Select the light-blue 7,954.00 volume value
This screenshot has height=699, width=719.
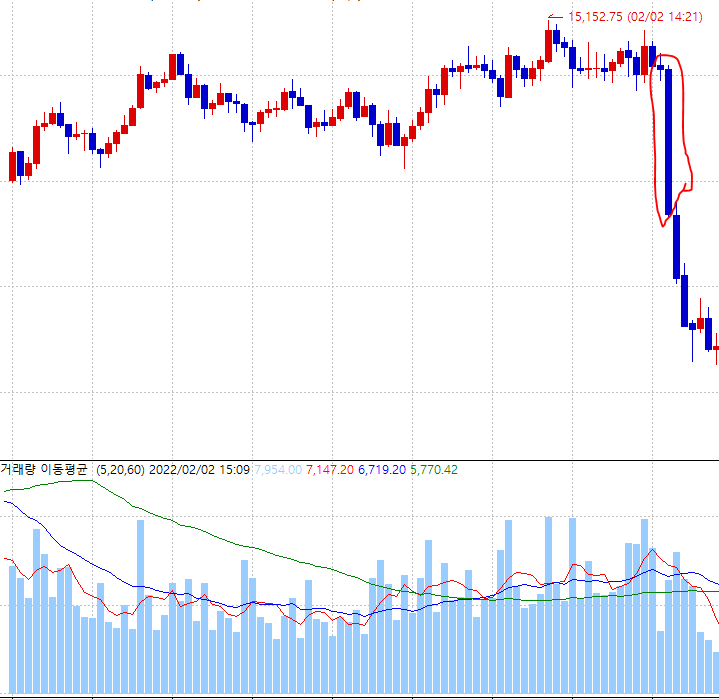pos(278,469)
